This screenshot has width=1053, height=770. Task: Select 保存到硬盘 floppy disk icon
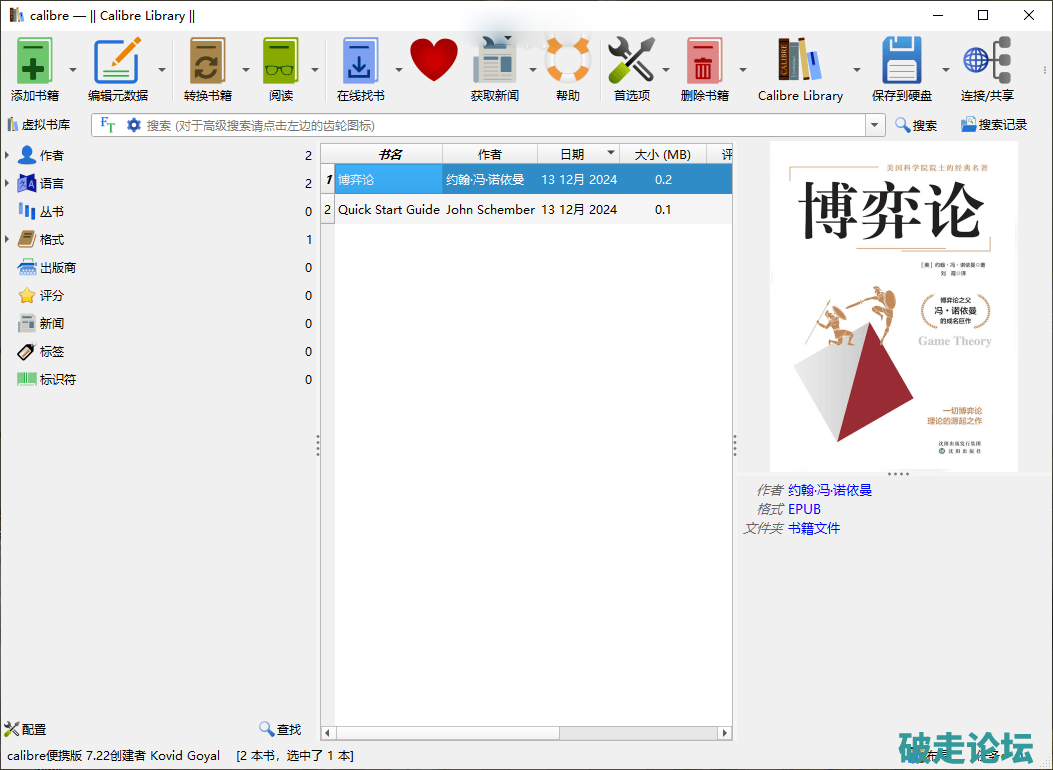[x=901, y=62]
